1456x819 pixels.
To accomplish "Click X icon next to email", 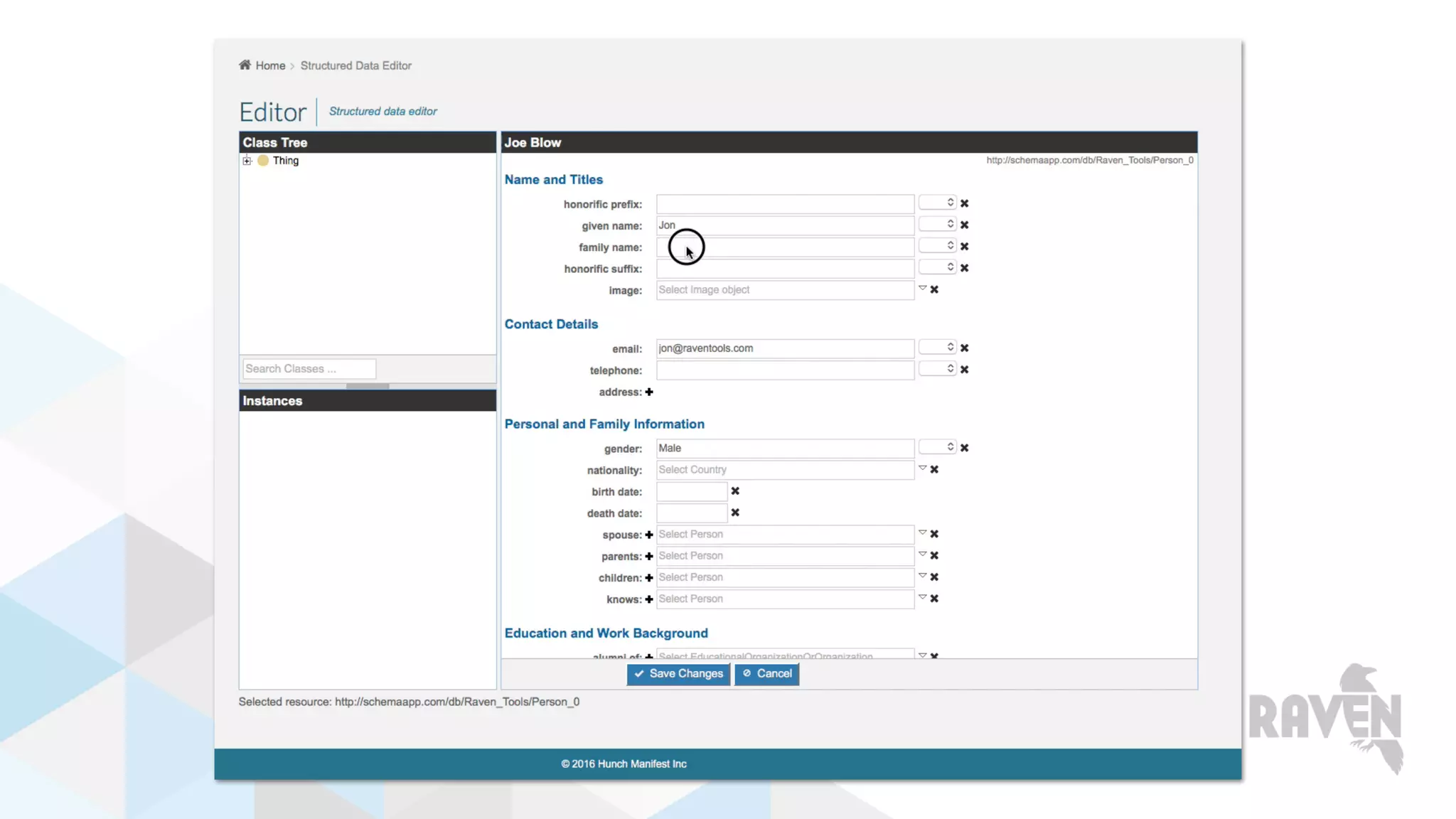I will (x=964, y=348).
